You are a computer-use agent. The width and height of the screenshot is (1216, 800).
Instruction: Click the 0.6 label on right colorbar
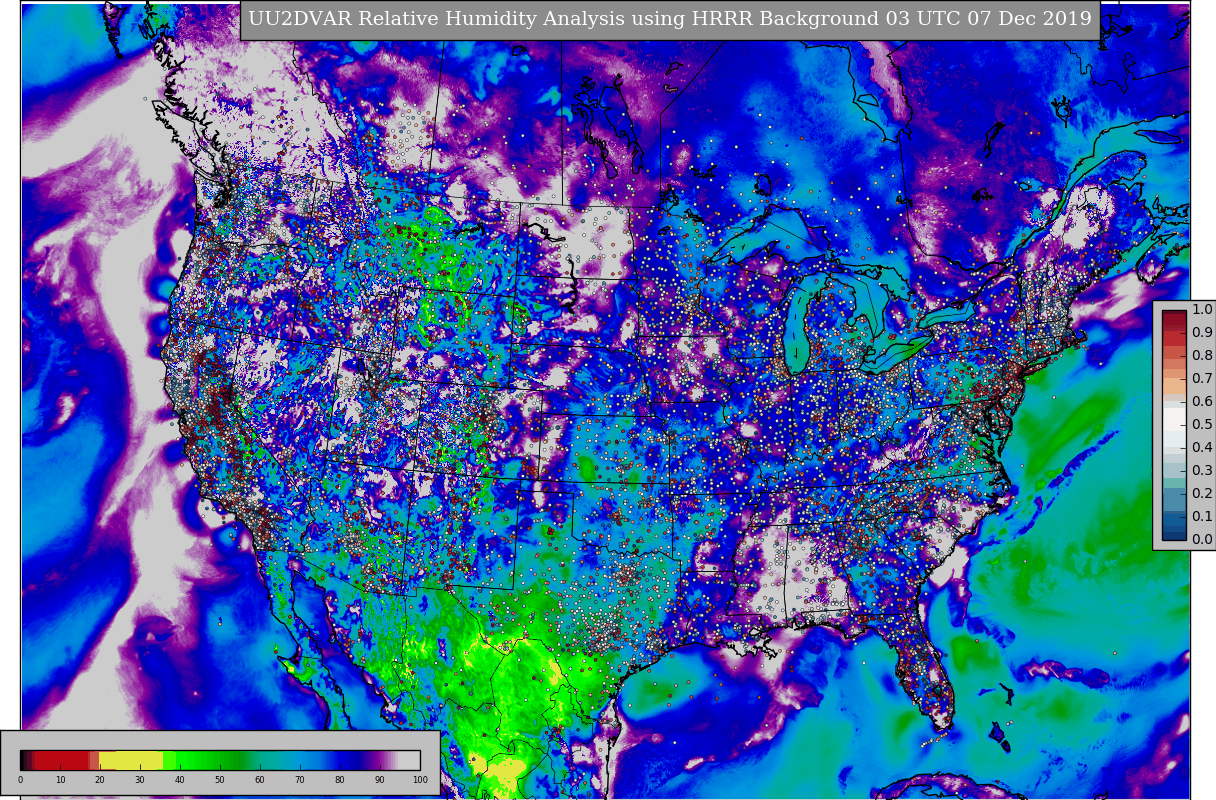(x=1202, y=402)
